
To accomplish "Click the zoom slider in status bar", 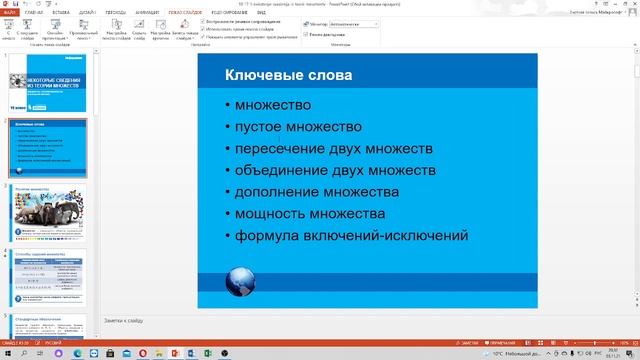I will point(594,343).
